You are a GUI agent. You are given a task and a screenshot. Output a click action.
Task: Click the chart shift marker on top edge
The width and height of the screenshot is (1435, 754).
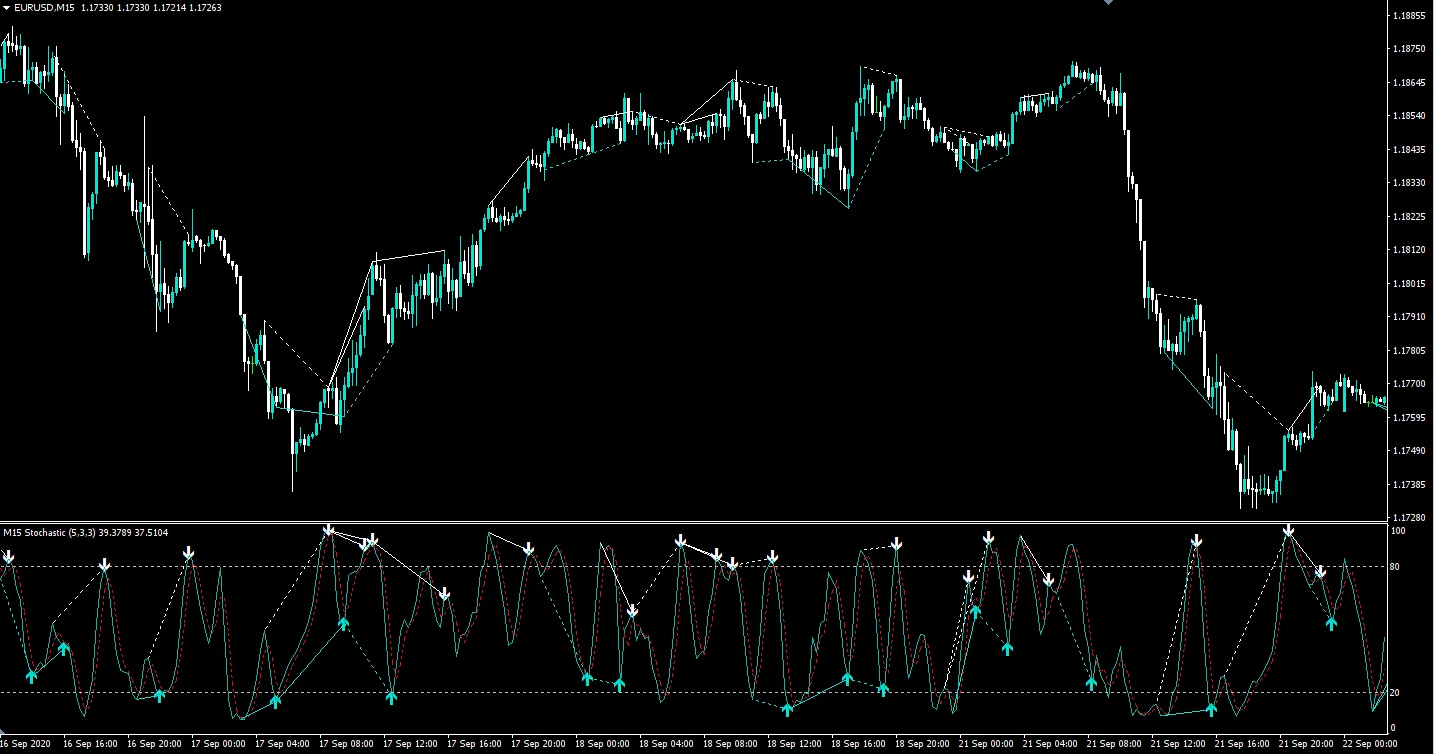click(1108, 3)
